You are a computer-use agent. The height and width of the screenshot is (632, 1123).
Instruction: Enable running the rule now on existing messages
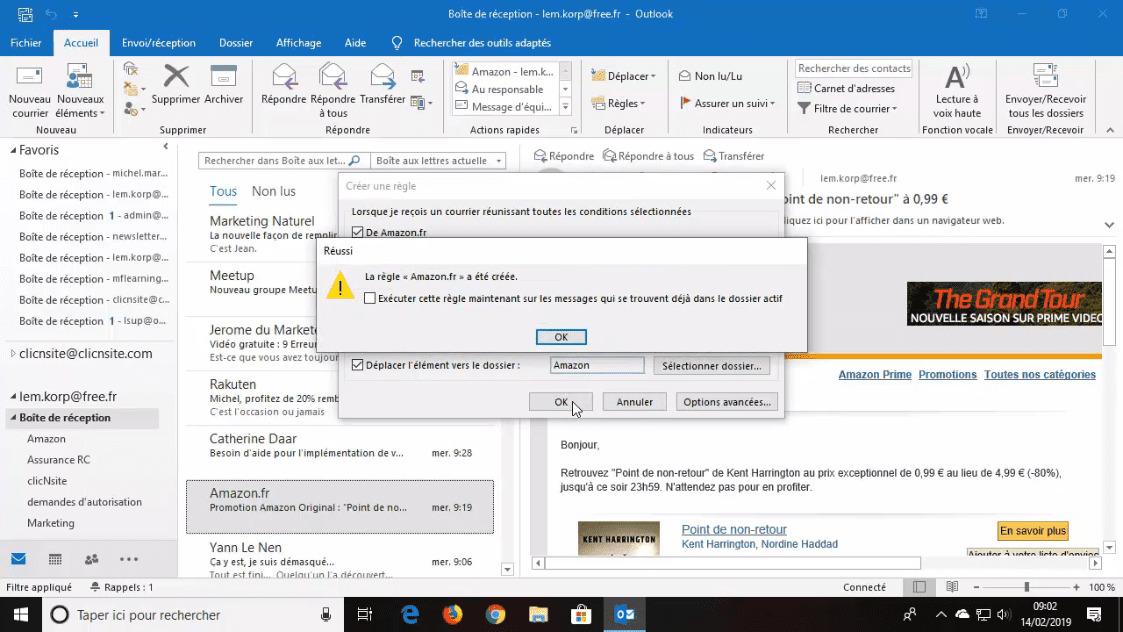[x=370, y=298]
